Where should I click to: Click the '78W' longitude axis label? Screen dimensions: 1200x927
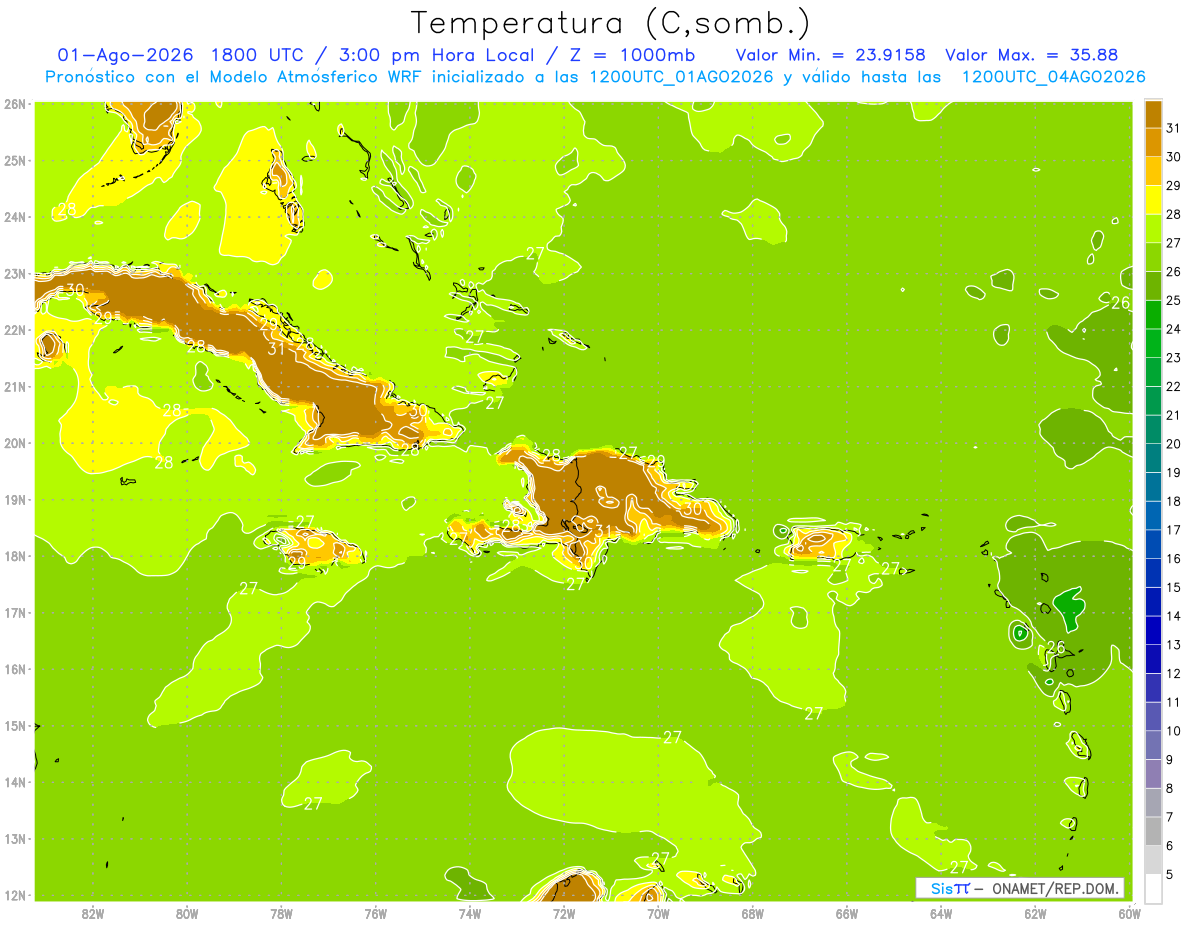(x=281, y=913)
